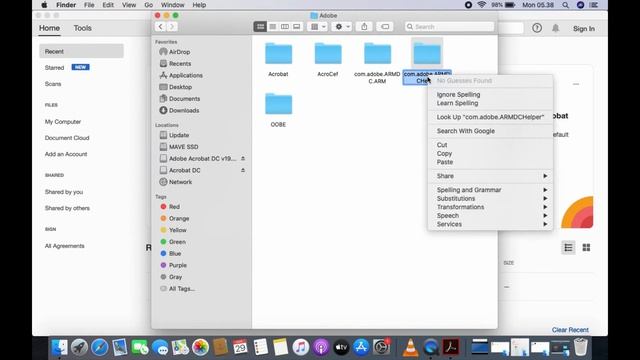Open Recents in Finder sidebar
Viewport: 640px width, 360px height.
coord(180,64)
